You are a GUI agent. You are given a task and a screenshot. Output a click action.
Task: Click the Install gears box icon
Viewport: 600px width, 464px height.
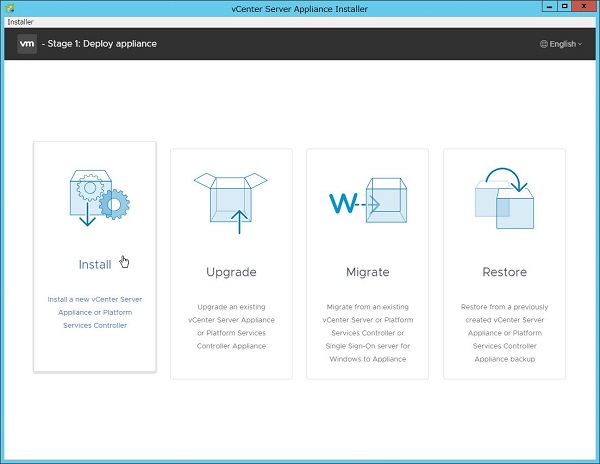pyautogui.click(x=99, y=198)
